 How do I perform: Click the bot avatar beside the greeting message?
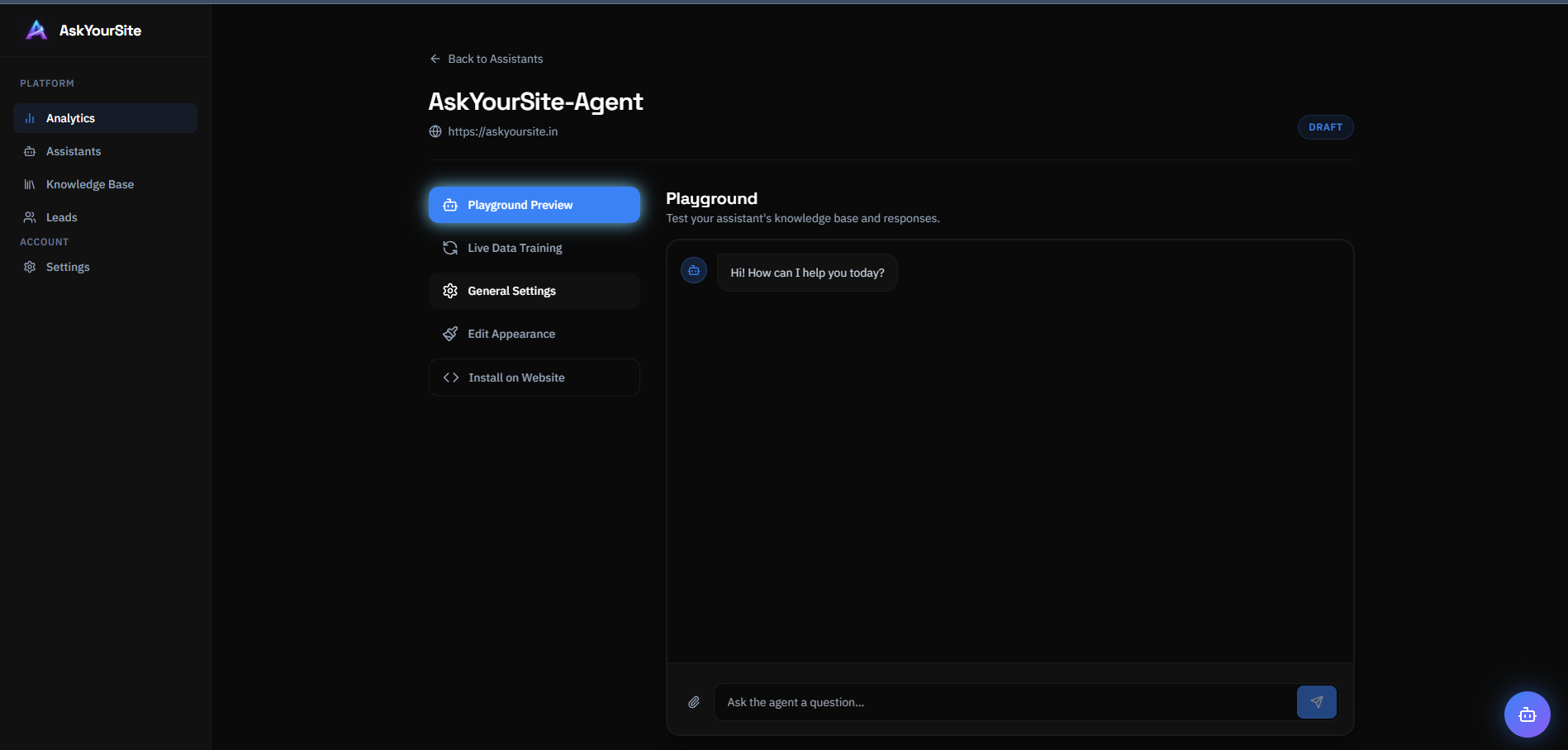click(x=693, y=270)
